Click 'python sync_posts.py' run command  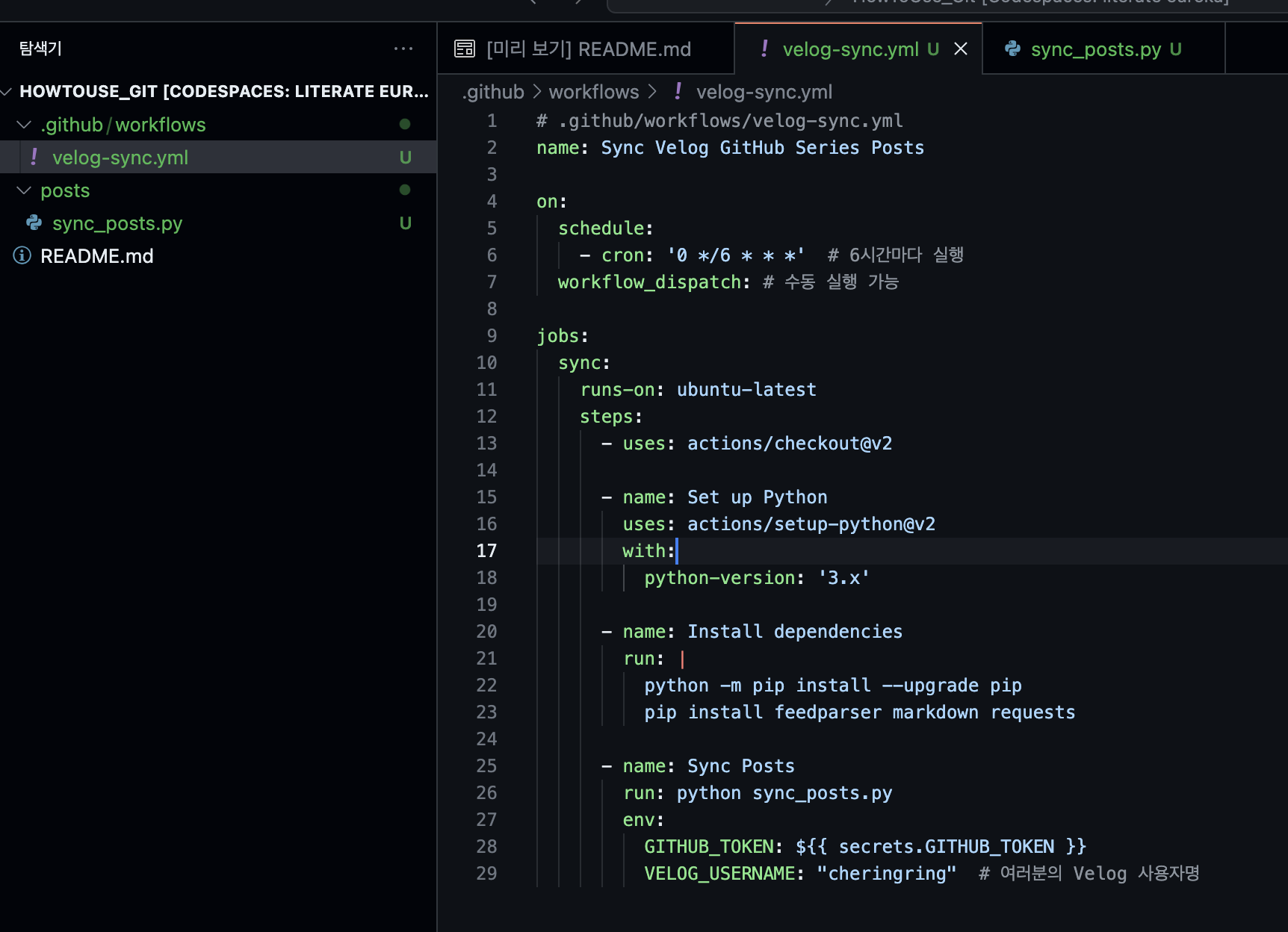(784, 792)
